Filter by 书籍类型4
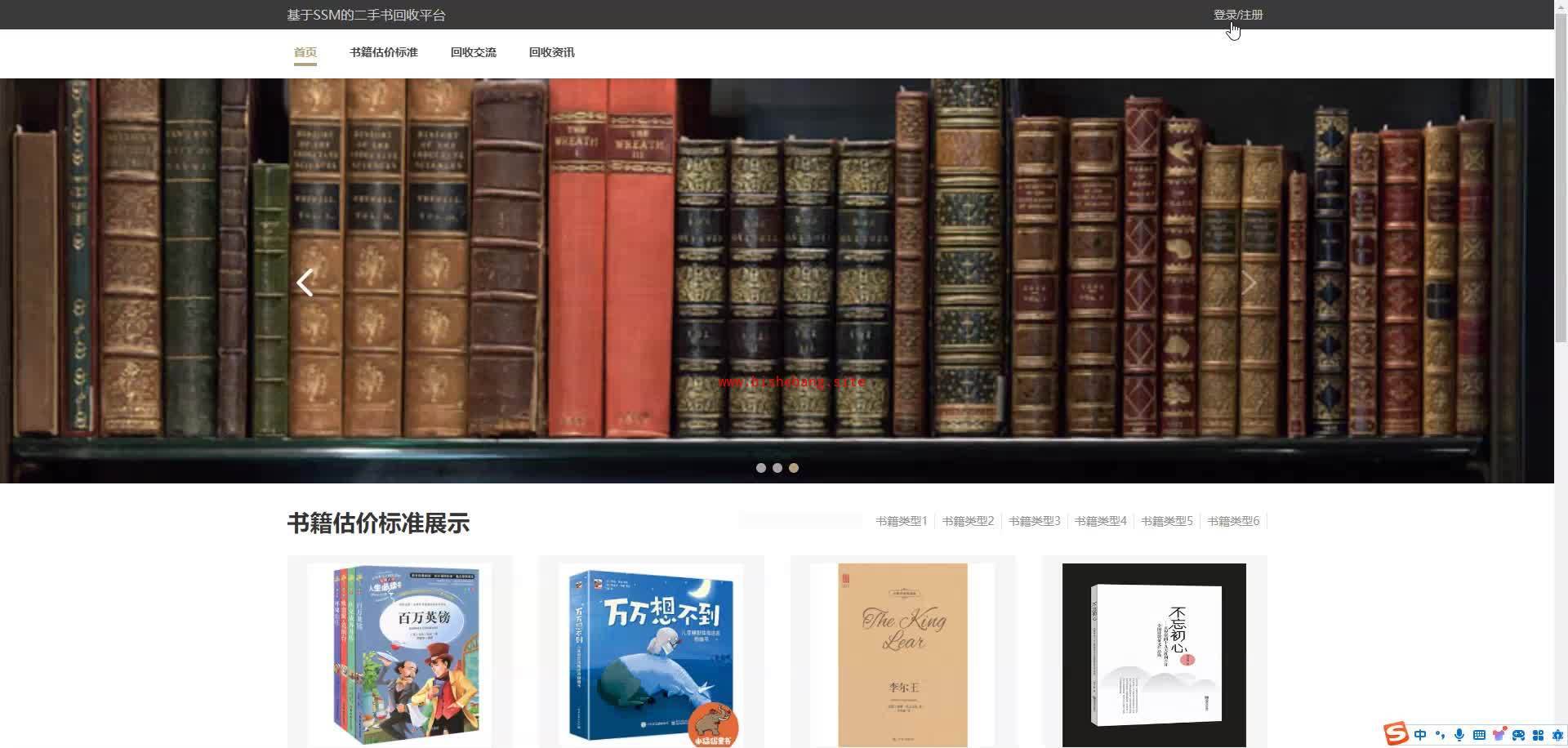This screenshot has width=1568, height=748. coord(1101,521)
